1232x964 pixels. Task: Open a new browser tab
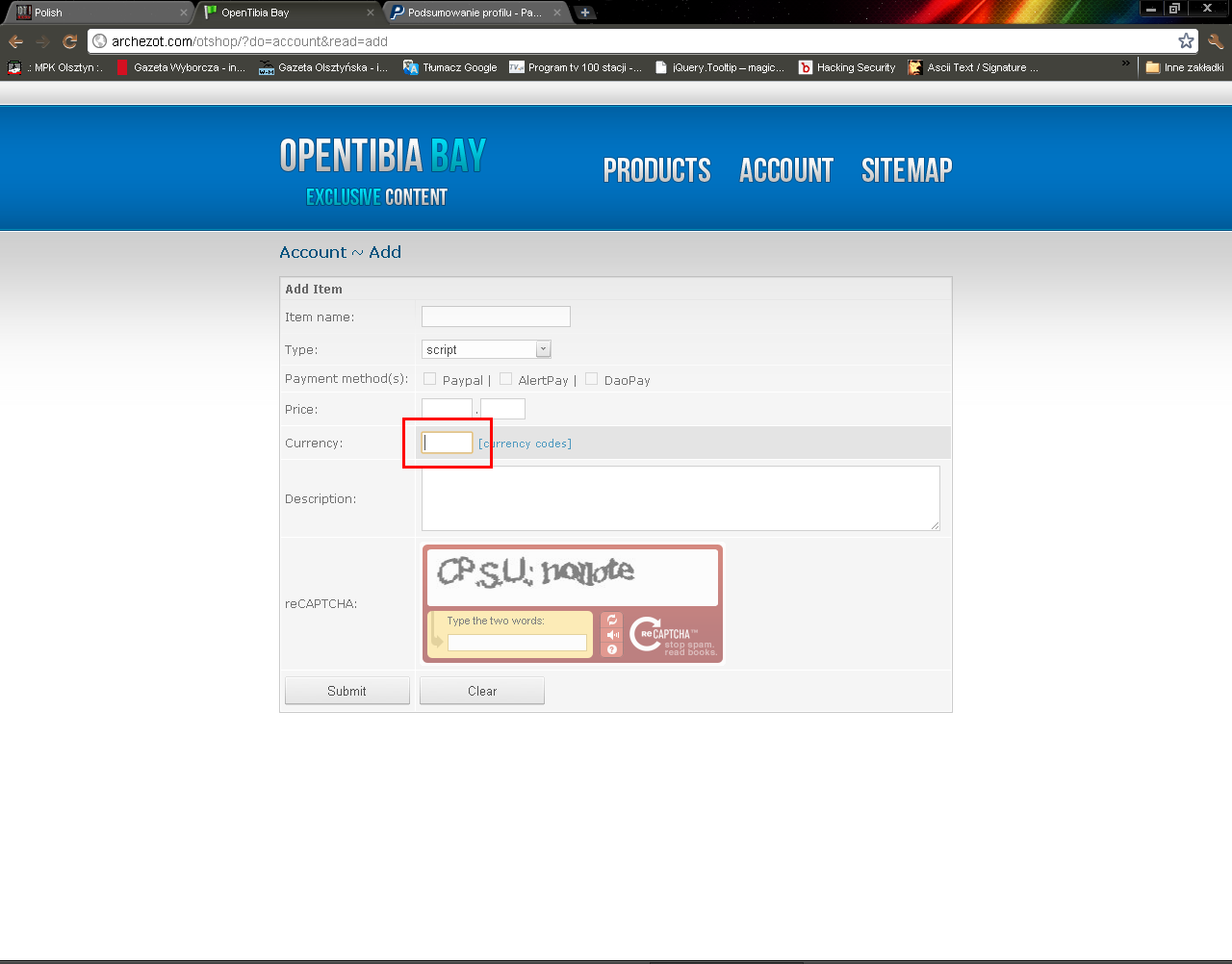click(x=584, y=13)
